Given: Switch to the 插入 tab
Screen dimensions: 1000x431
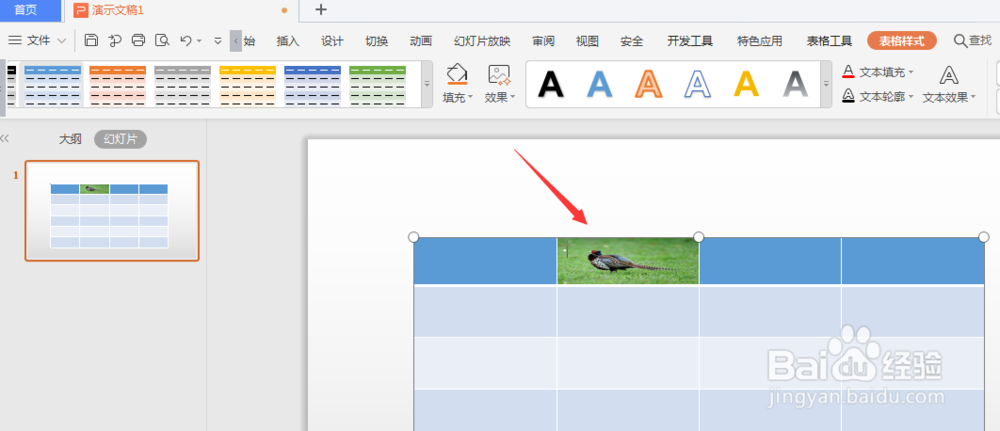Looking at the screenshot, I should (x=288, y=41).
